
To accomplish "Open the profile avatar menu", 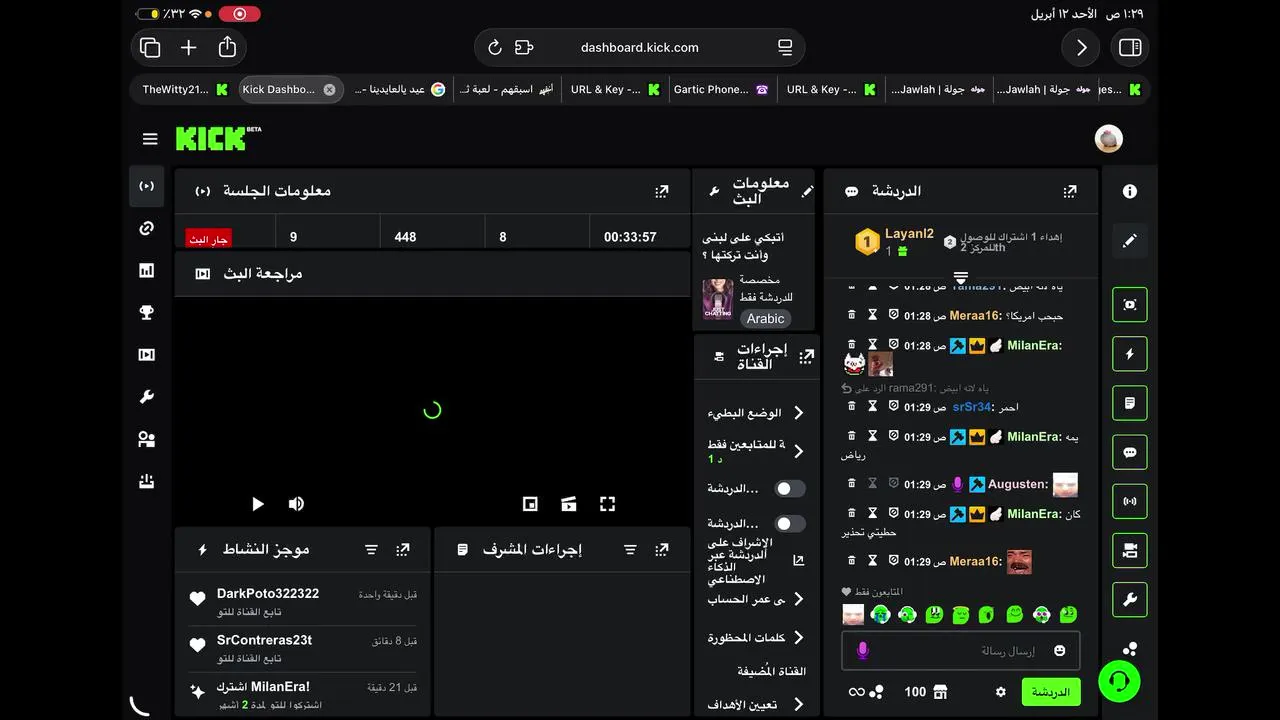I will click(x=1109, y=139).
